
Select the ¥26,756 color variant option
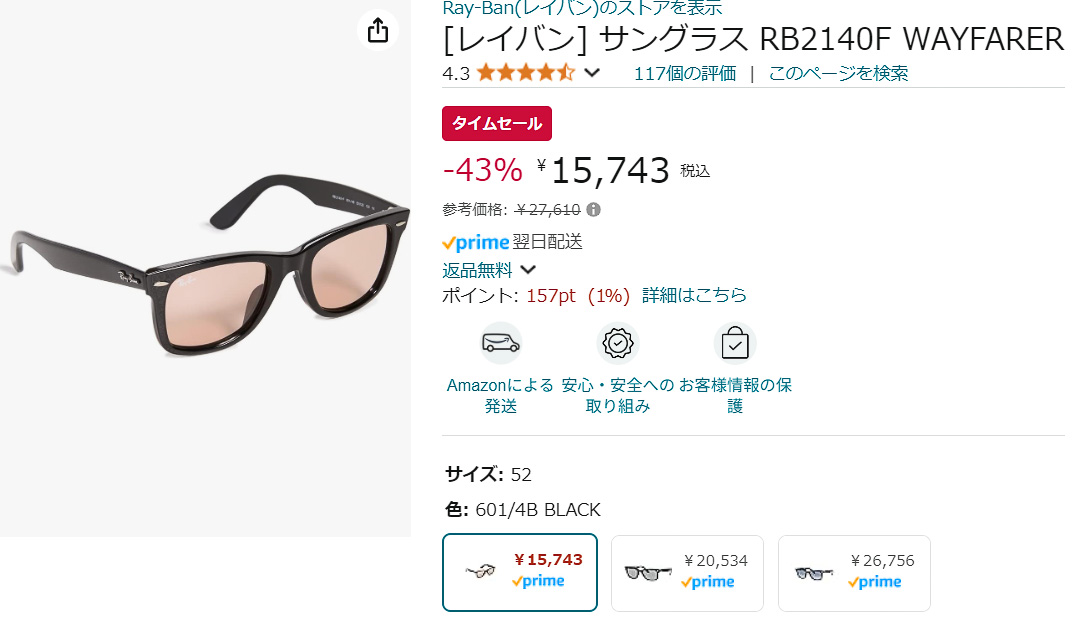pos(854,573)
